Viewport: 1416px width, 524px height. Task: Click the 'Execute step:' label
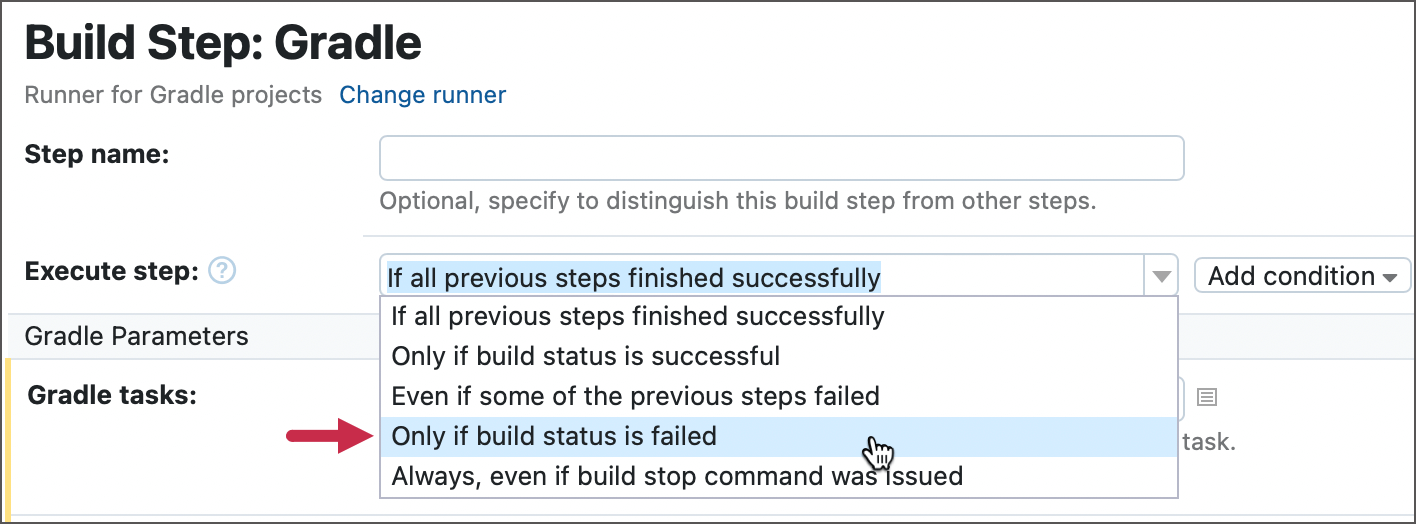tap(113, 271)
